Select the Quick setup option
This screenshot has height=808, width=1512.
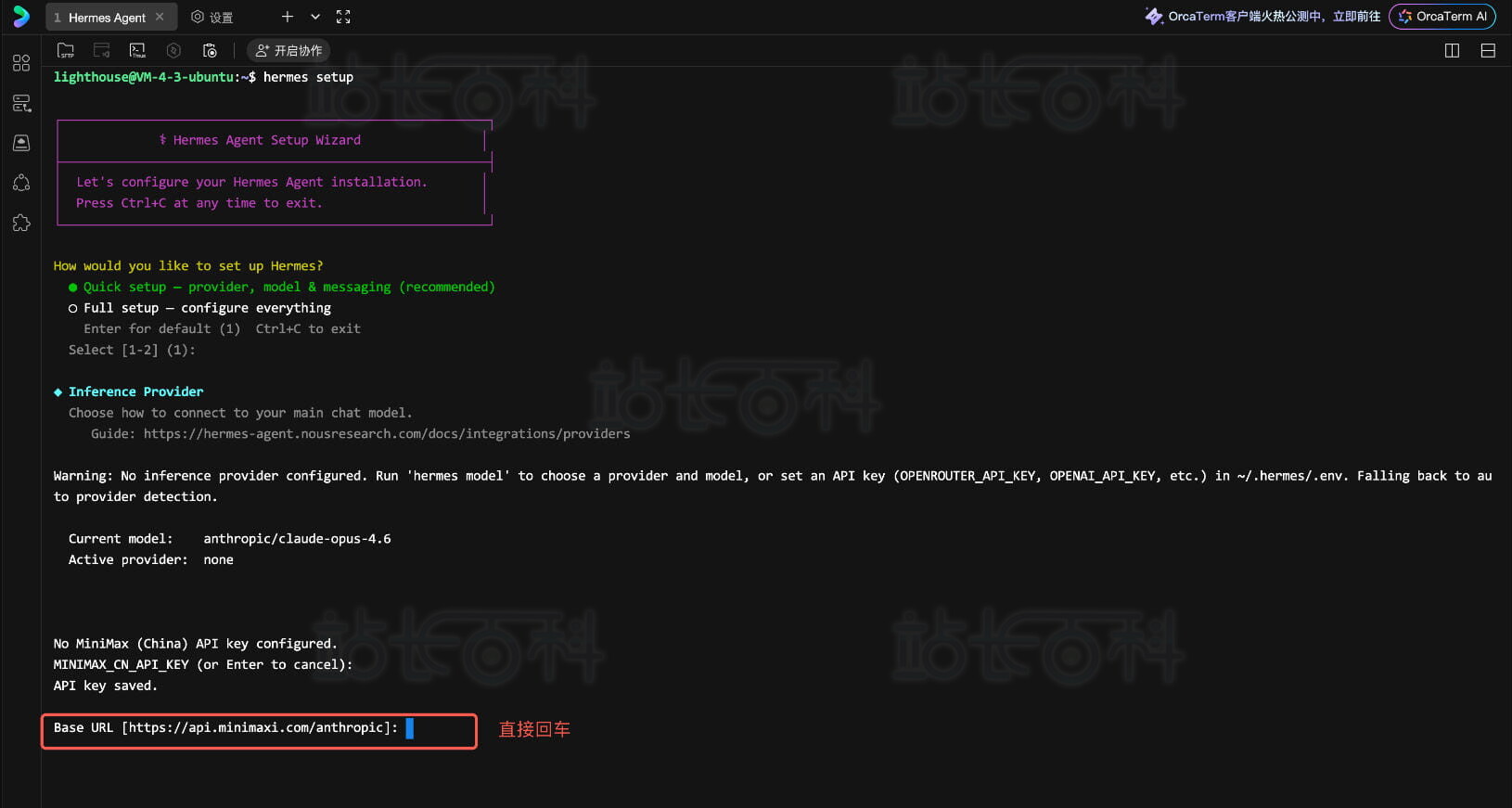282,288
